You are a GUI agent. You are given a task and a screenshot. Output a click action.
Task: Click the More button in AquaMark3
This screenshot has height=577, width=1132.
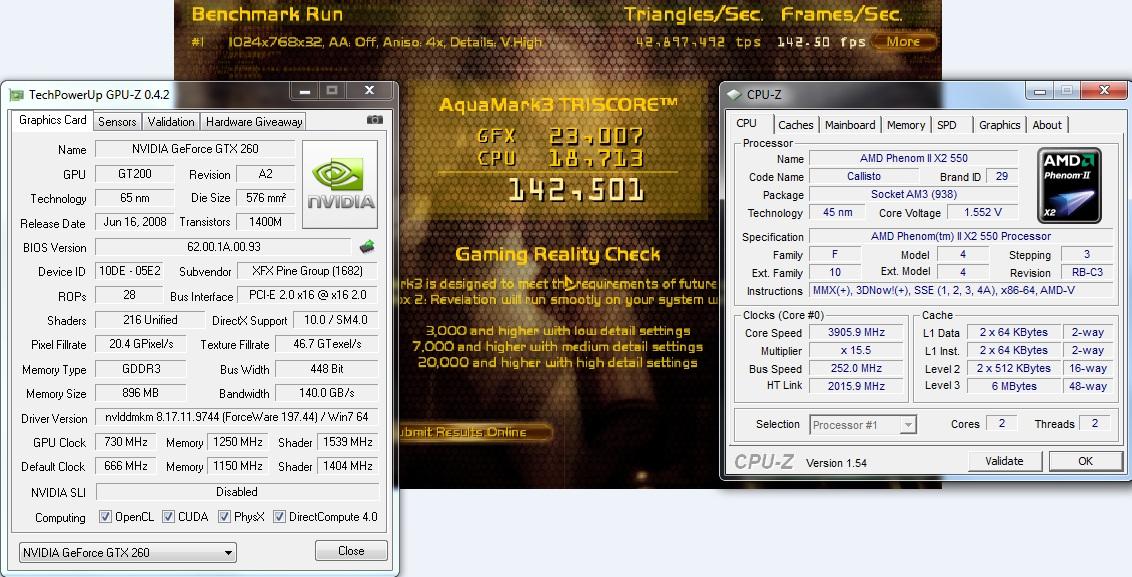click(903, 42)
